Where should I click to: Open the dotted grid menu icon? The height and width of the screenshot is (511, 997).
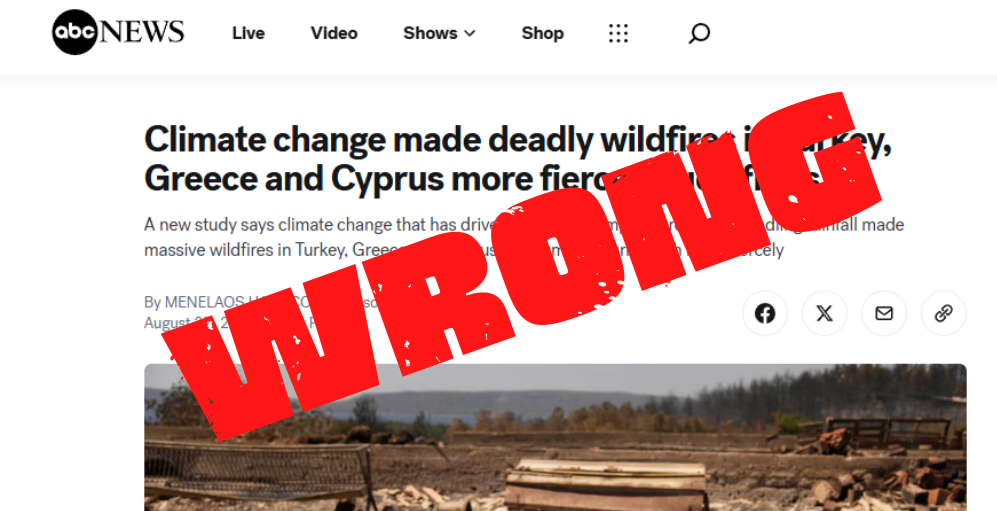click(x=618, y=33)
